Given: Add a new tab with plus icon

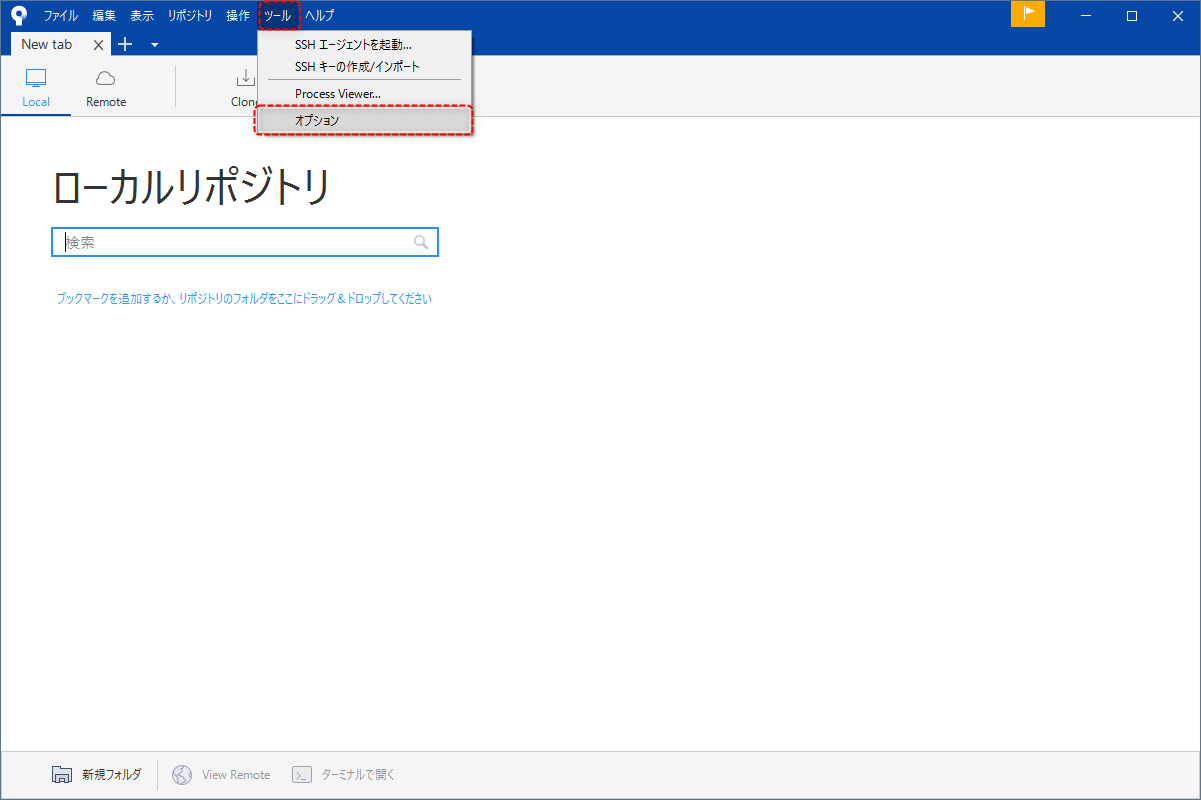Looking at the screenshot, I should coord(125,44).
